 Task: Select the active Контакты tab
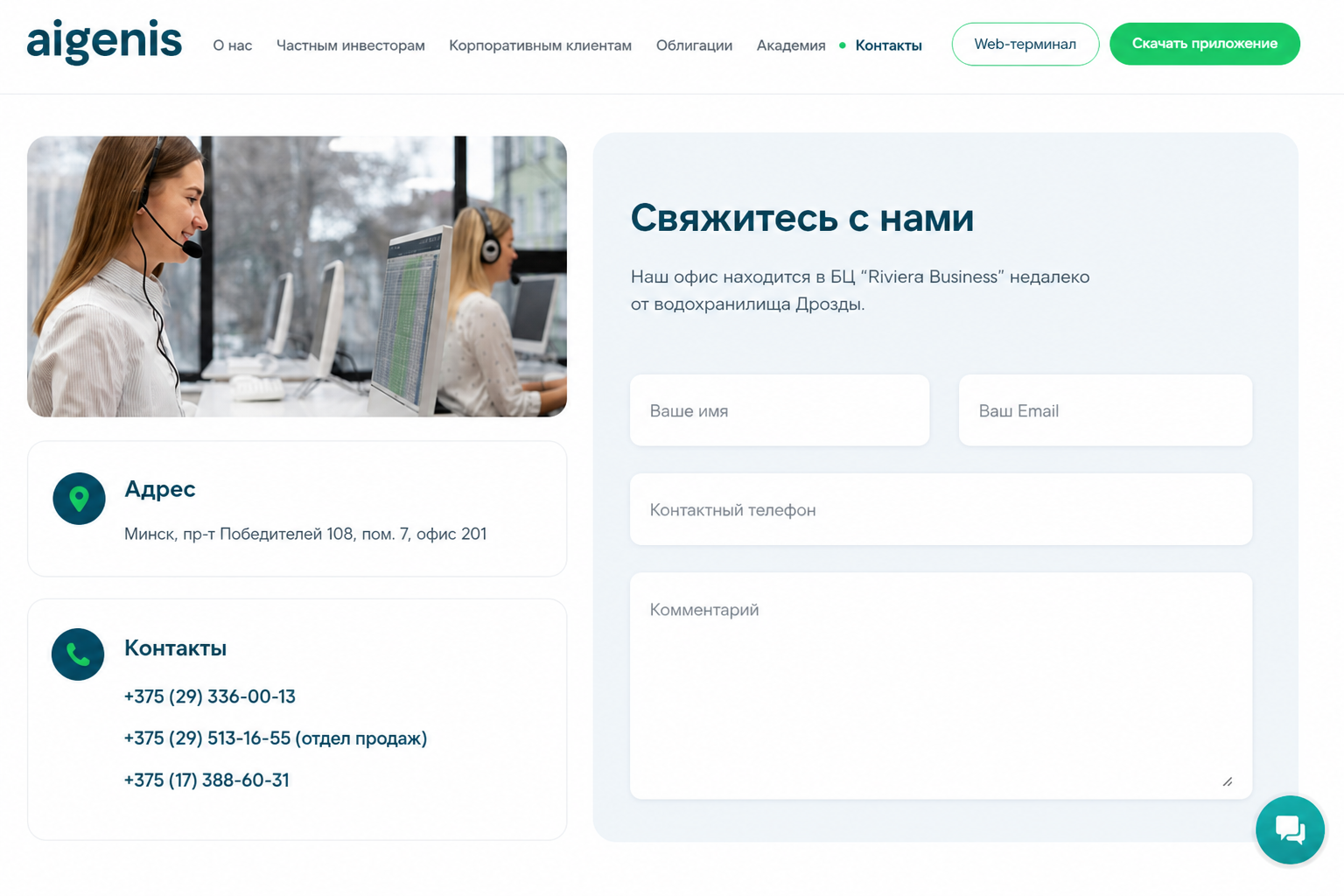(x=888, y=45)
